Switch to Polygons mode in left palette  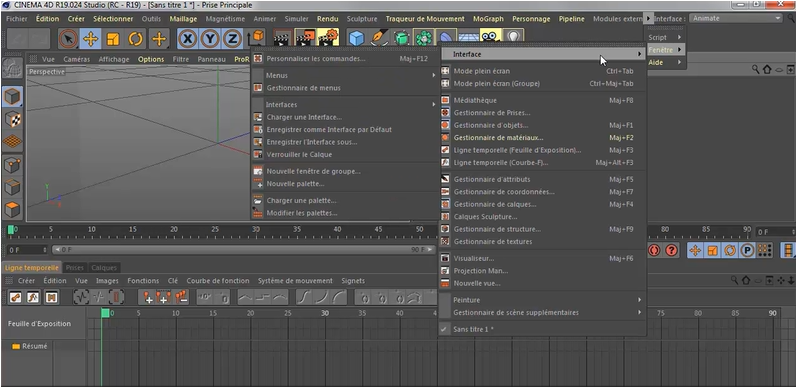tap(12, 209)
